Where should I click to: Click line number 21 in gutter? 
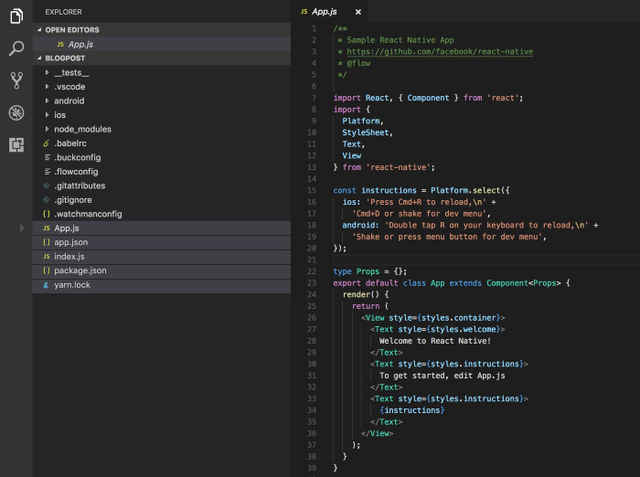pos(311,260)
